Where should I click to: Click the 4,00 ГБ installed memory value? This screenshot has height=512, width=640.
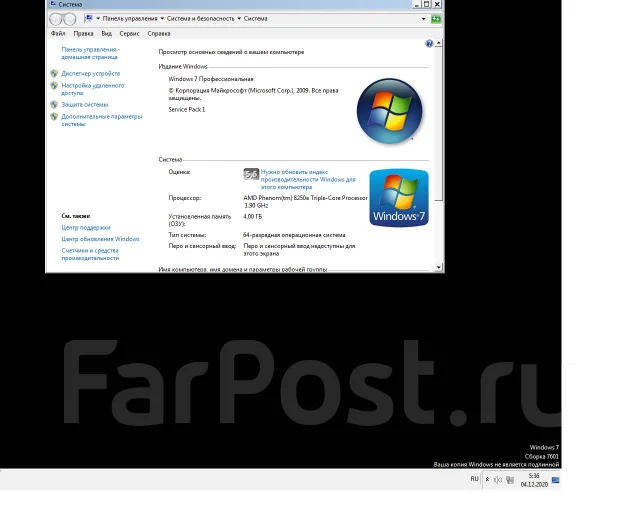click(x=252, y=216)
